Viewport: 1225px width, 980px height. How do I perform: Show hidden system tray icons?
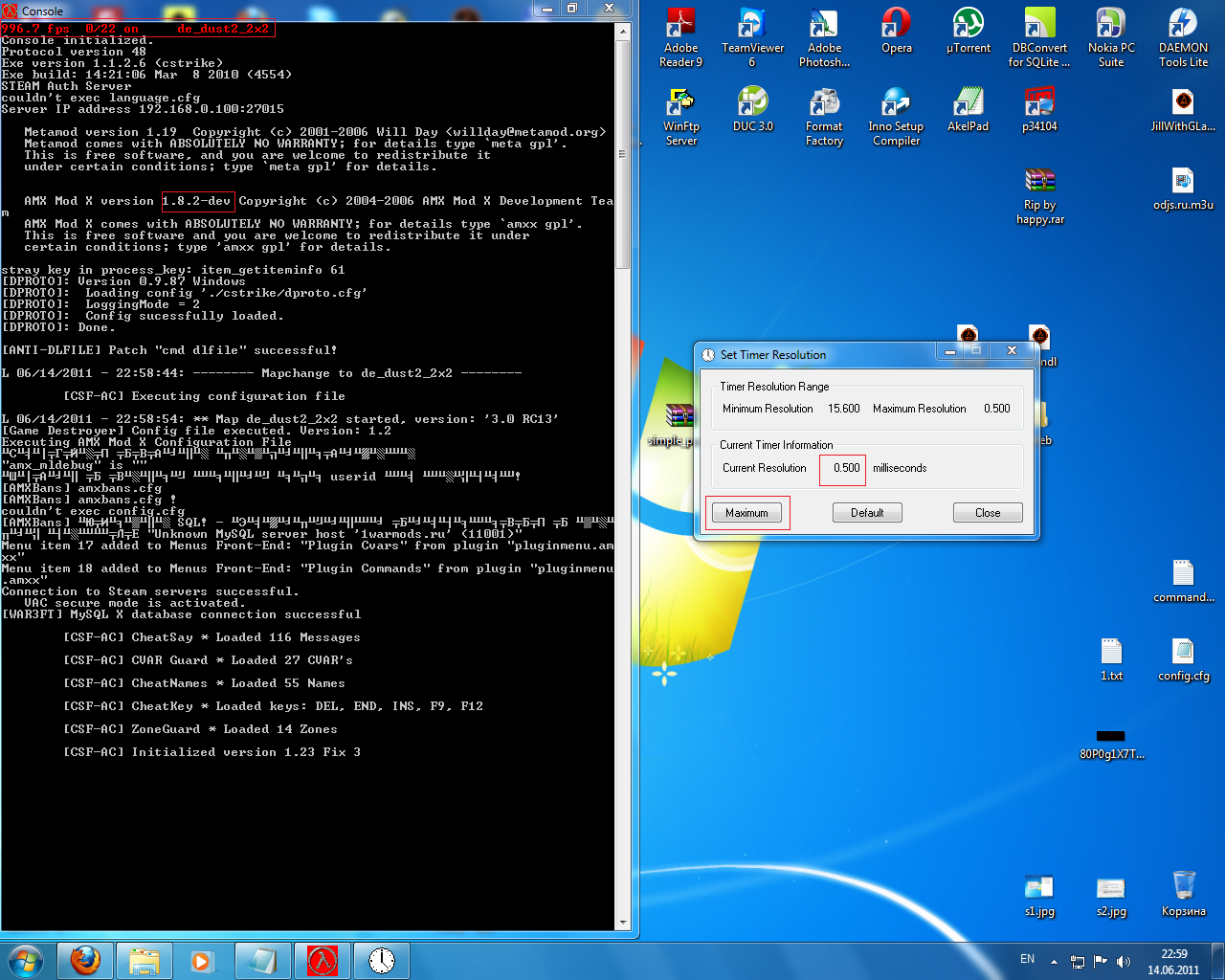[1054, 961]
